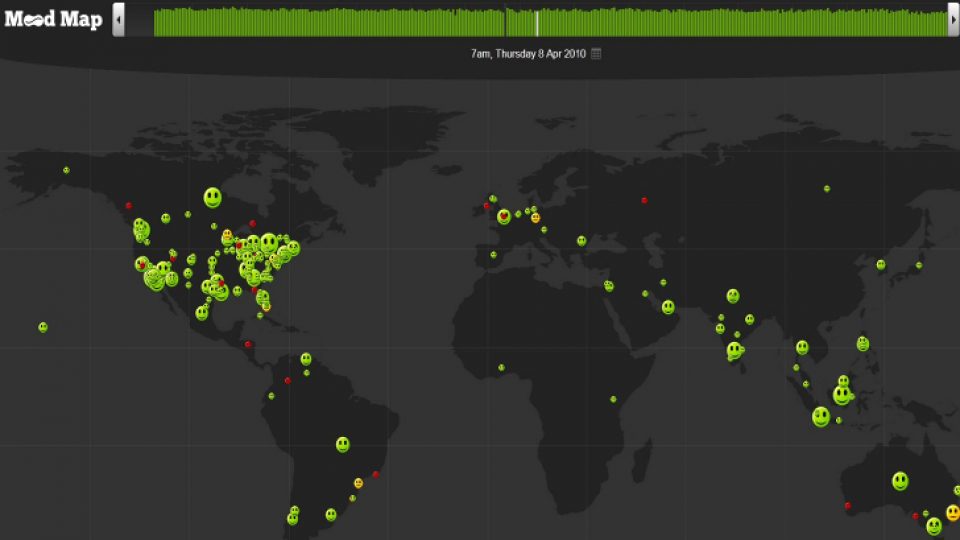
Task: Click the large smiley on the Persian Gulf
Action: tap(668, 307)
